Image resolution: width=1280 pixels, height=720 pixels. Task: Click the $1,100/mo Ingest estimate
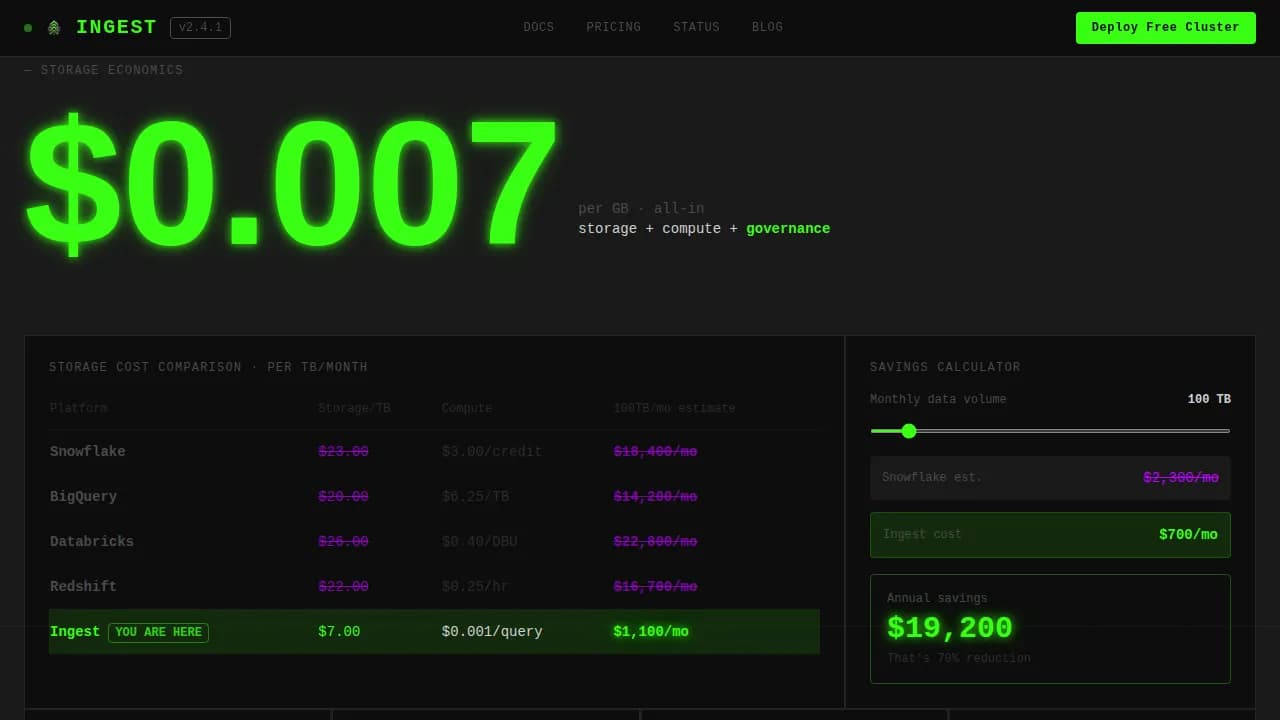click(x=651, y=632)
